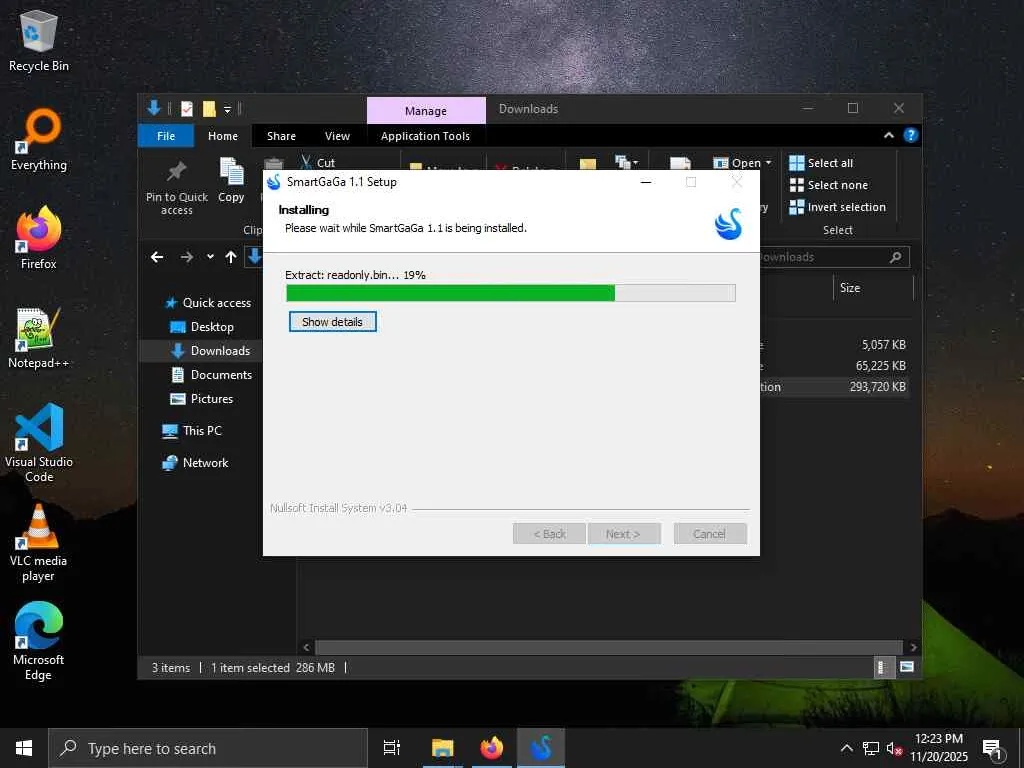This screenshot has width=1024, height=768.
Task: Click Invert selection in Explorer ribbon
Action: click(x=838, y=208)
